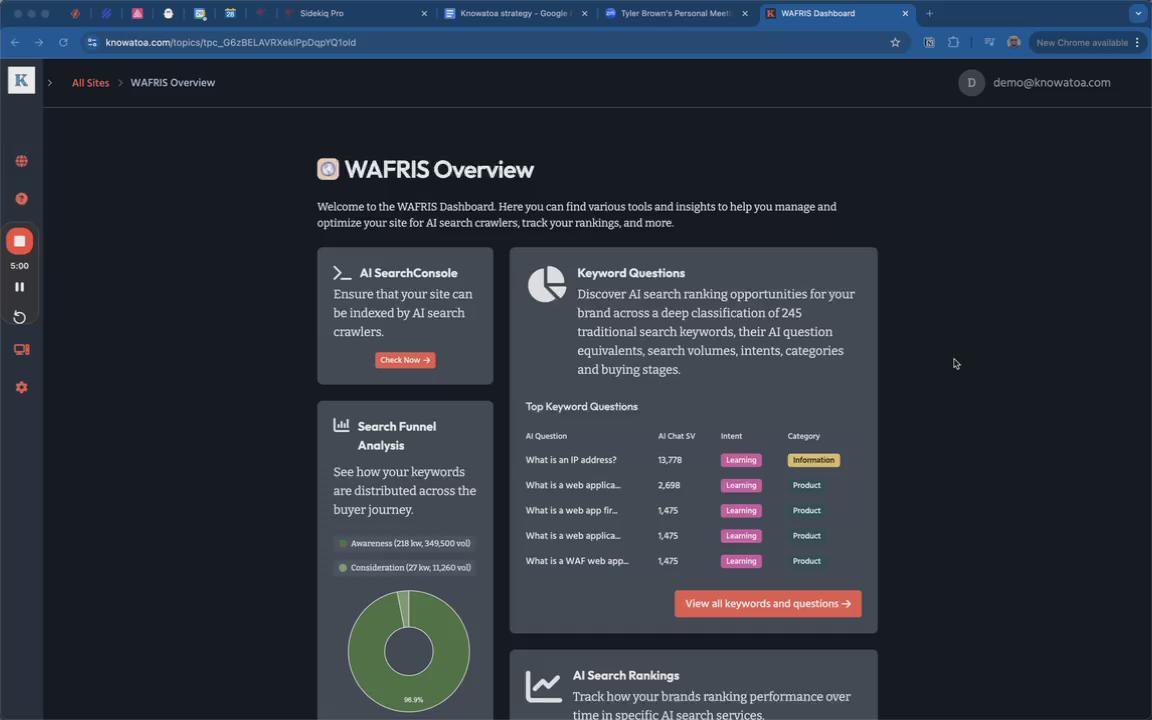Image resolution: width=1152 pixels, height=720 pixels.
Task: Click the Search Funnel Analysis chart icon
Action: [341, 425]
